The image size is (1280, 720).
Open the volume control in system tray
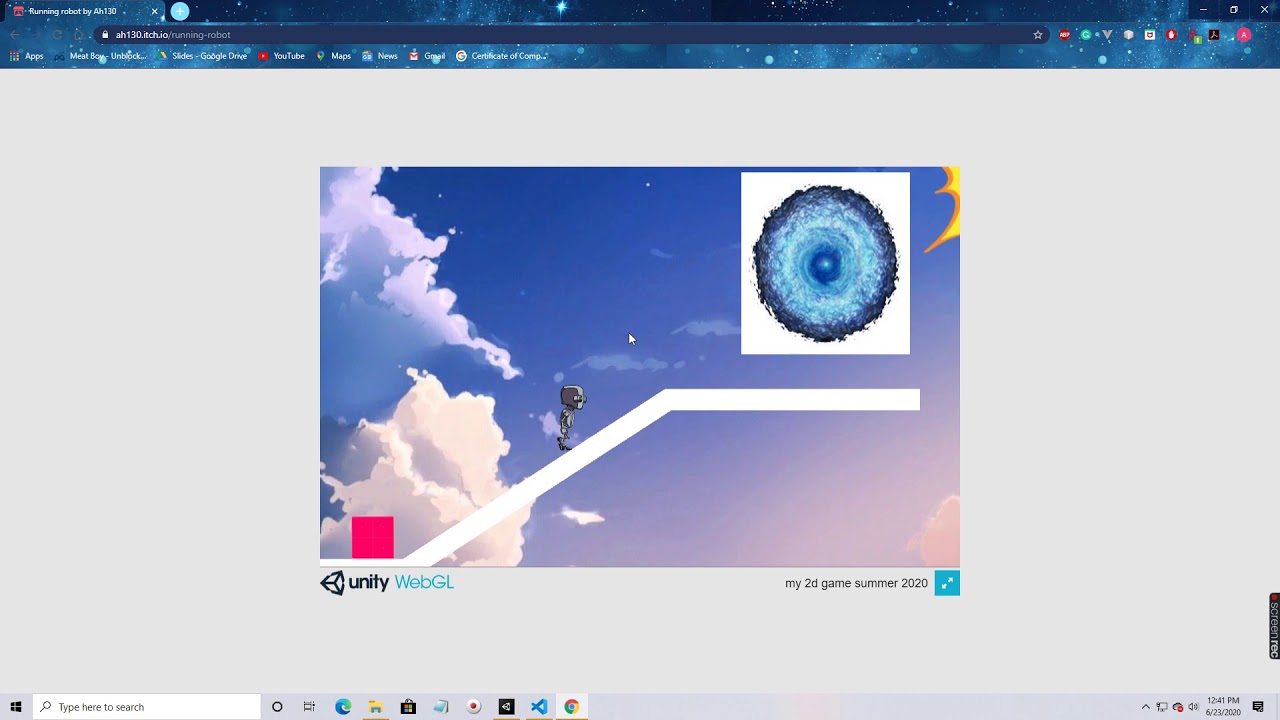coord(1193,707)
